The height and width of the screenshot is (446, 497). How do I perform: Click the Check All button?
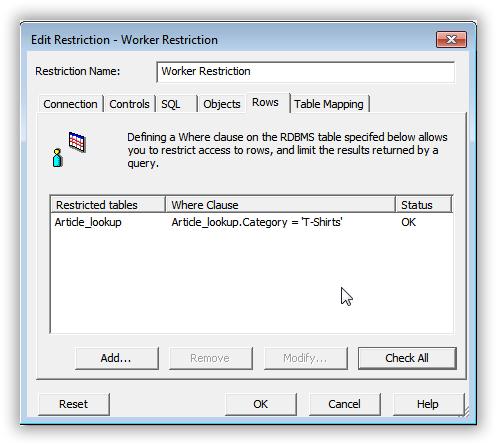click(407, 358)
